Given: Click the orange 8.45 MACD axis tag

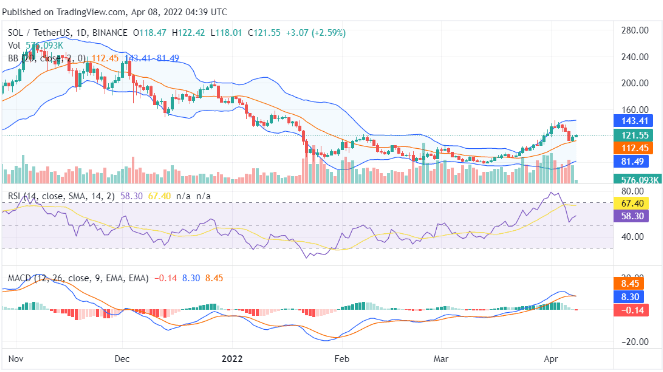Looking at the screenshot, I should pyautogui.click(x=629, y=284).
